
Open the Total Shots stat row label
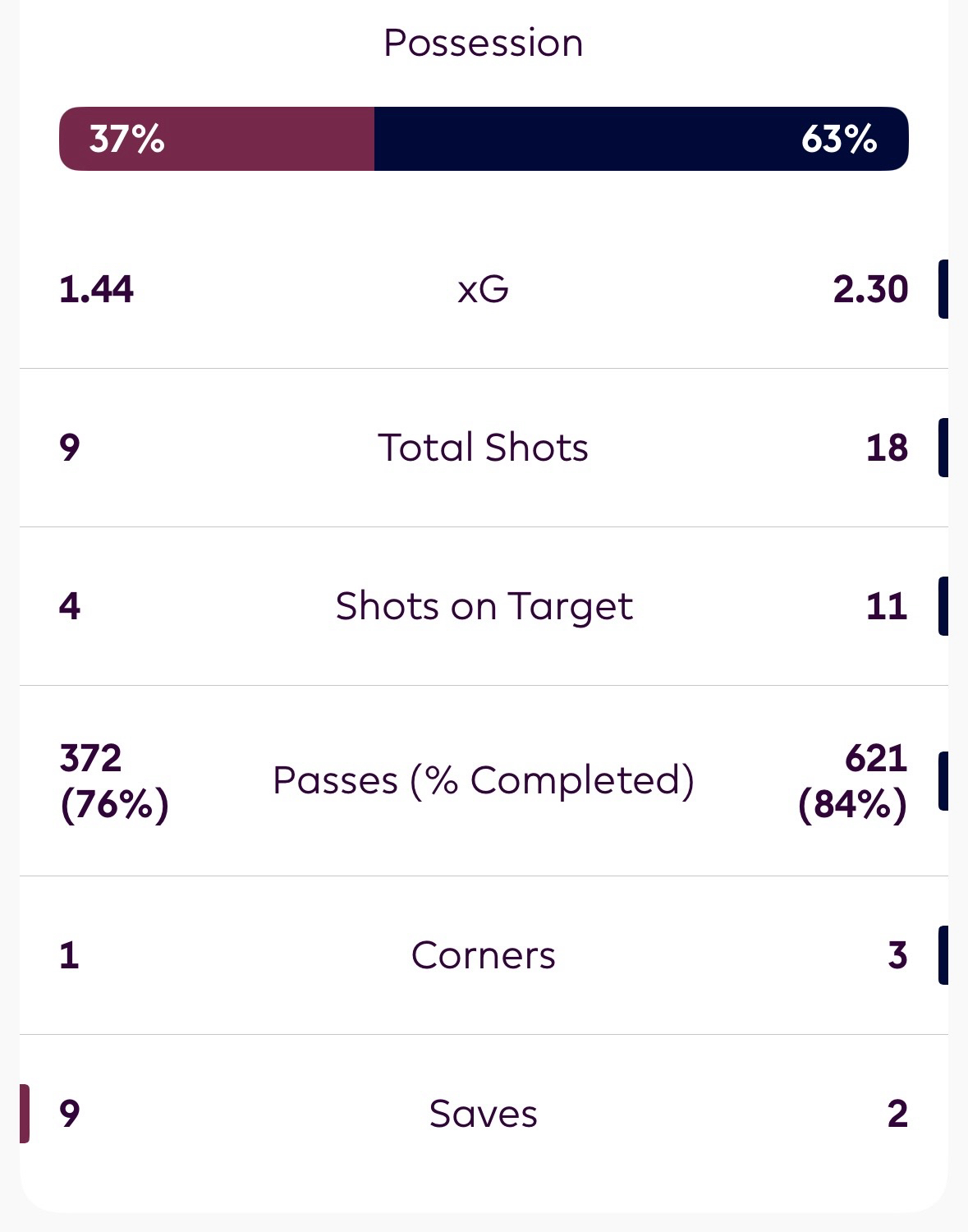[484, 448]
